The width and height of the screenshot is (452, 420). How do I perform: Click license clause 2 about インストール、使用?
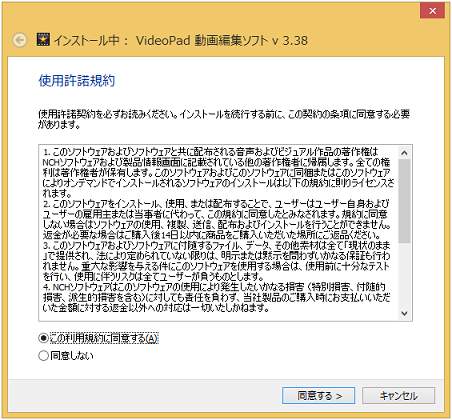point(217,219)
